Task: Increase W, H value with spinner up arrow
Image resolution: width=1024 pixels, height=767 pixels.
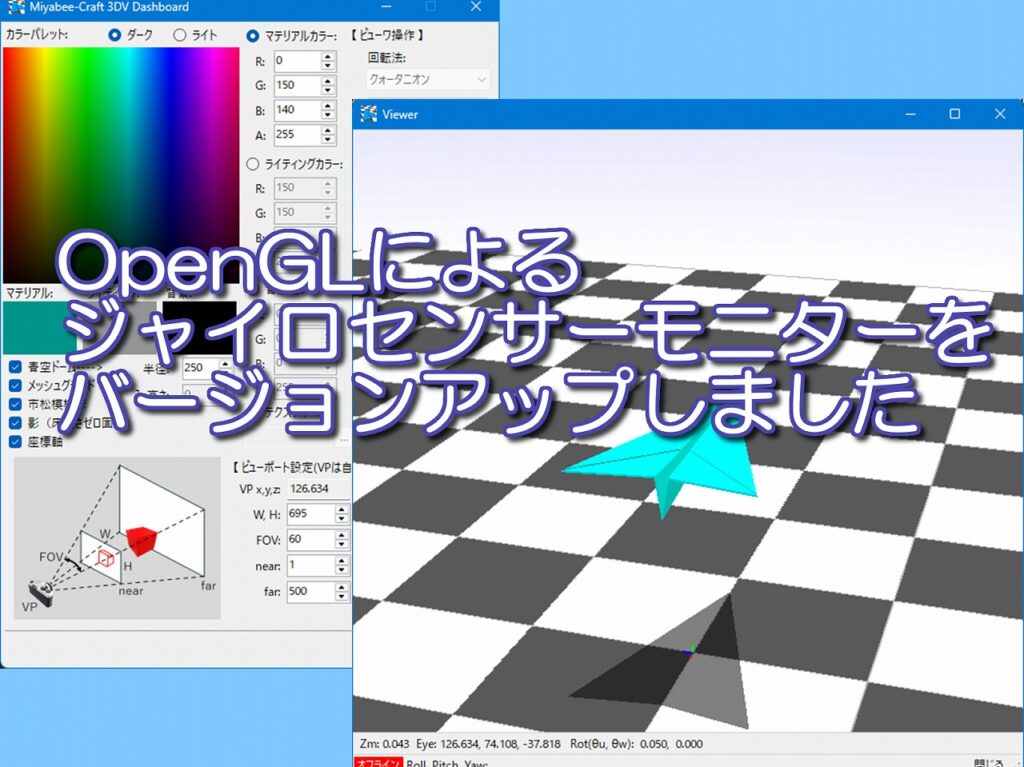Action: [x=342, y=510]
